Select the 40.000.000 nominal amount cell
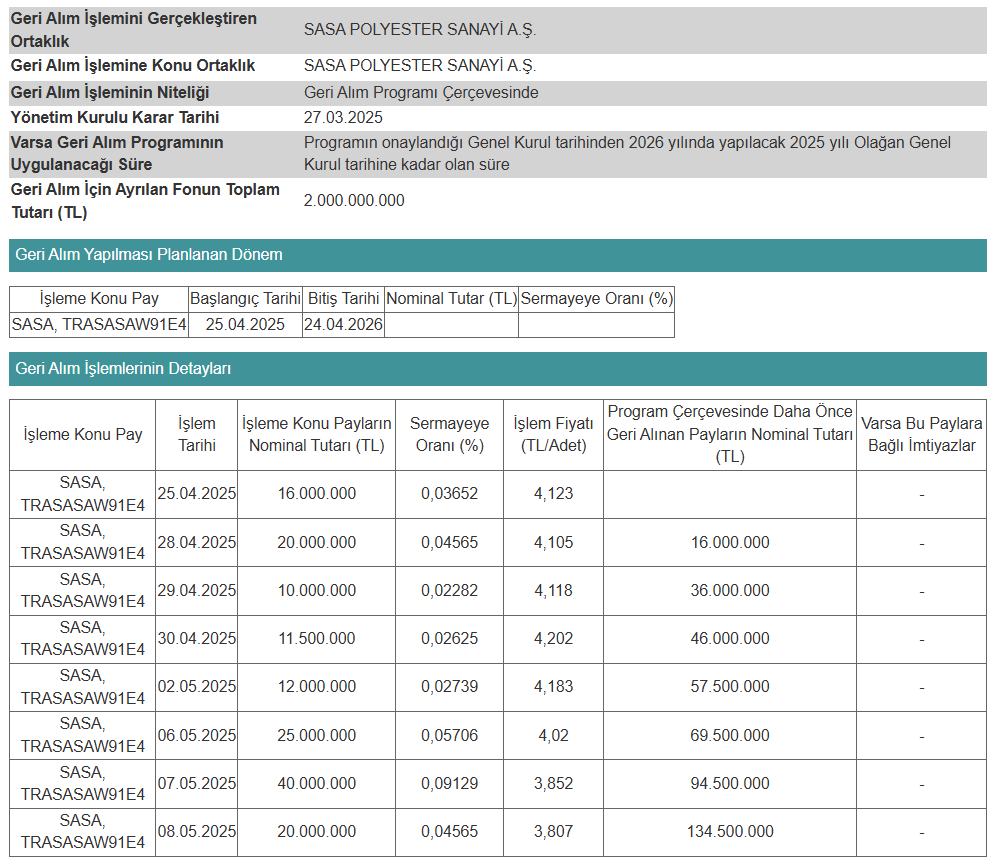The height and width of the screenshot is (863, 992). pos(316,784)
